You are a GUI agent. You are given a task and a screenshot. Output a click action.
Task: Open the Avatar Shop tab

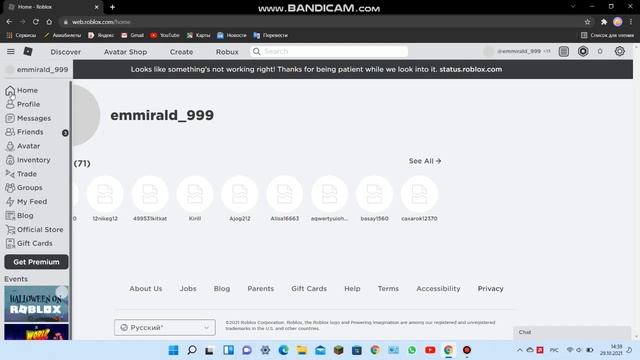(125, 52)
